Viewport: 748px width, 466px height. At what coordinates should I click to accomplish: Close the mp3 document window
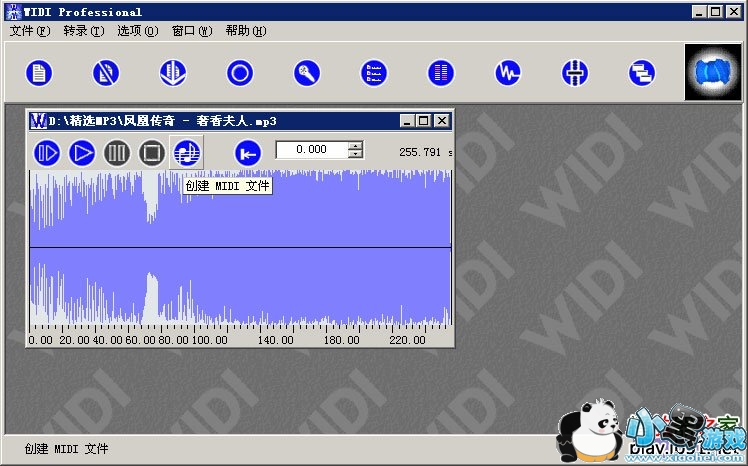pyautogui.click(x=442, y=121)
